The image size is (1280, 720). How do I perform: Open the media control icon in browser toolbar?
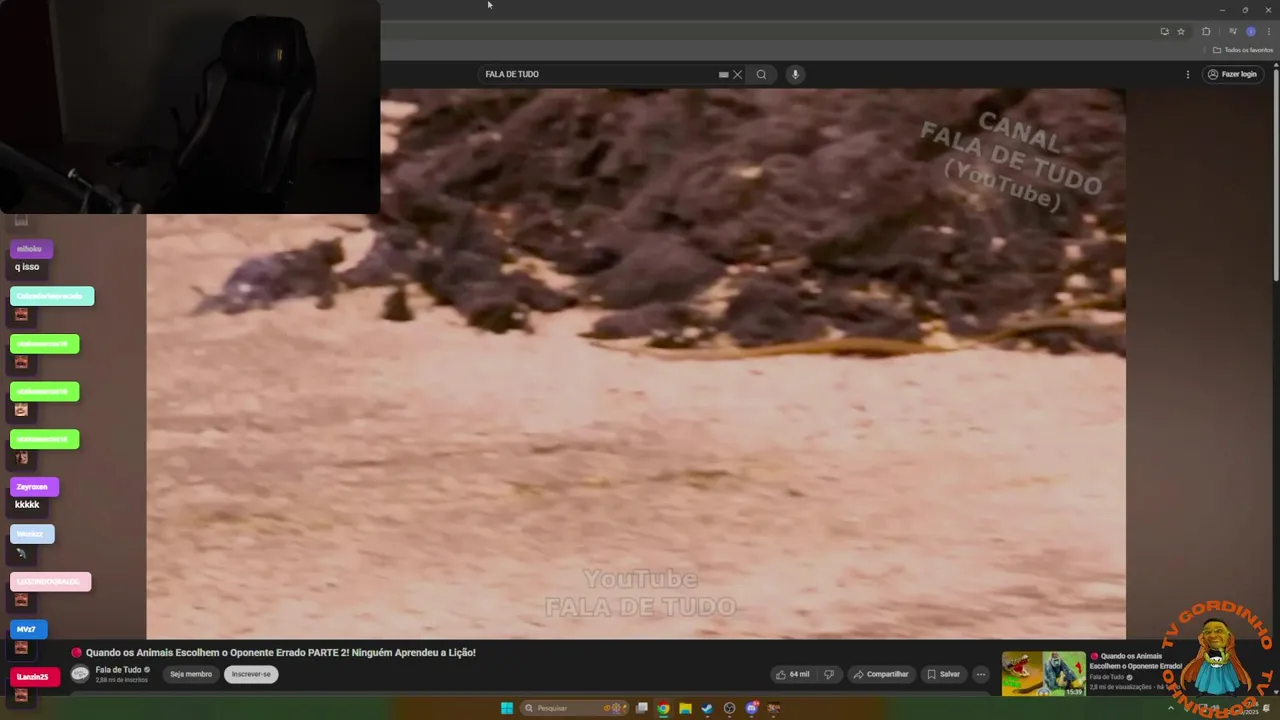(1233, 31)
